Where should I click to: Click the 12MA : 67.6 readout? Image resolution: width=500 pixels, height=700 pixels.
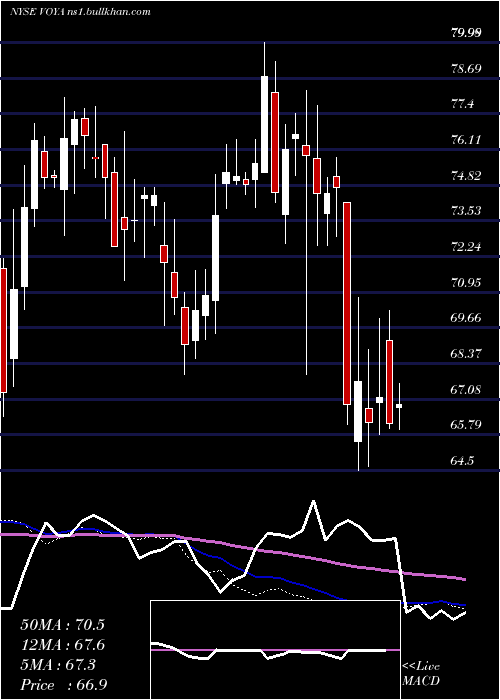62,645
